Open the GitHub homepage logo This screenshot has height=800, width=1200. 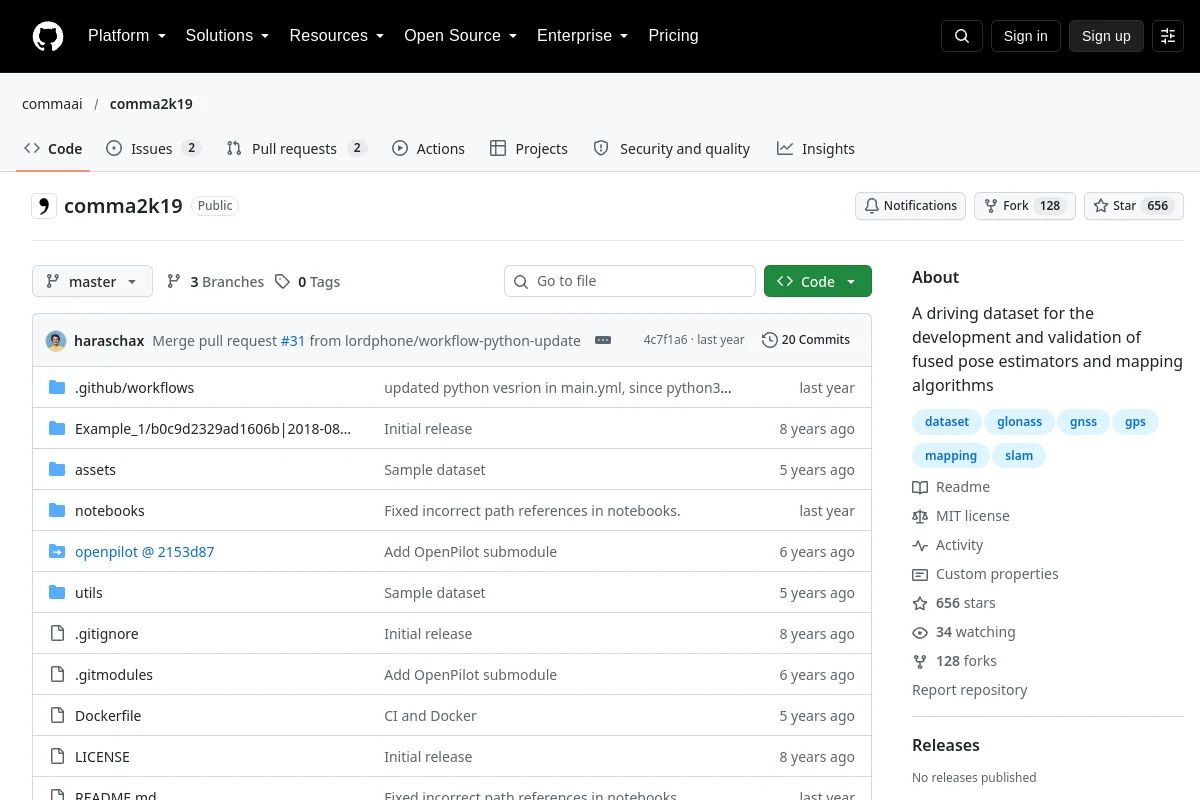[x=47, y=36]
